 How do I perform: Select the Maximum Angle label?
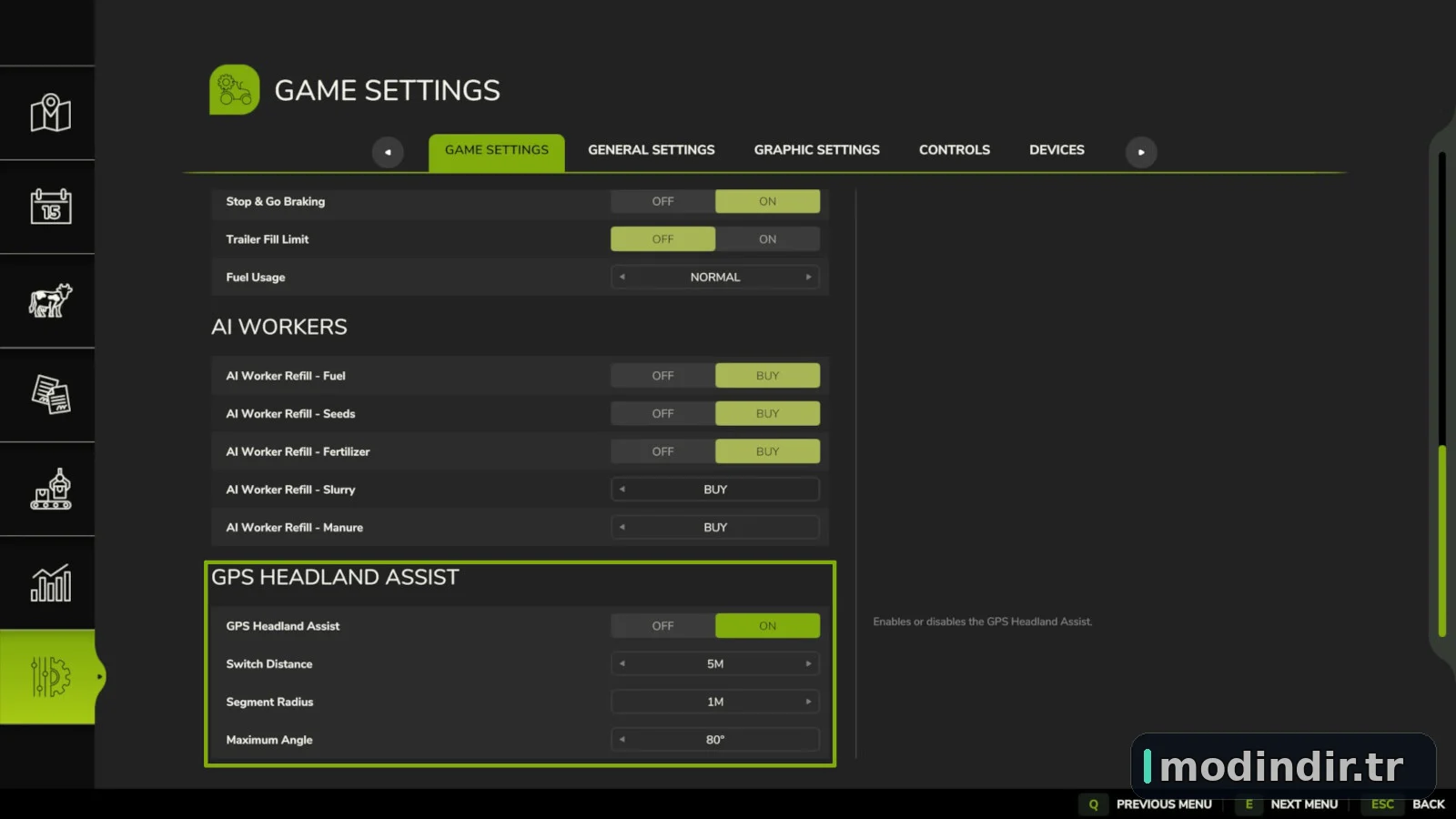click(269, 740)
